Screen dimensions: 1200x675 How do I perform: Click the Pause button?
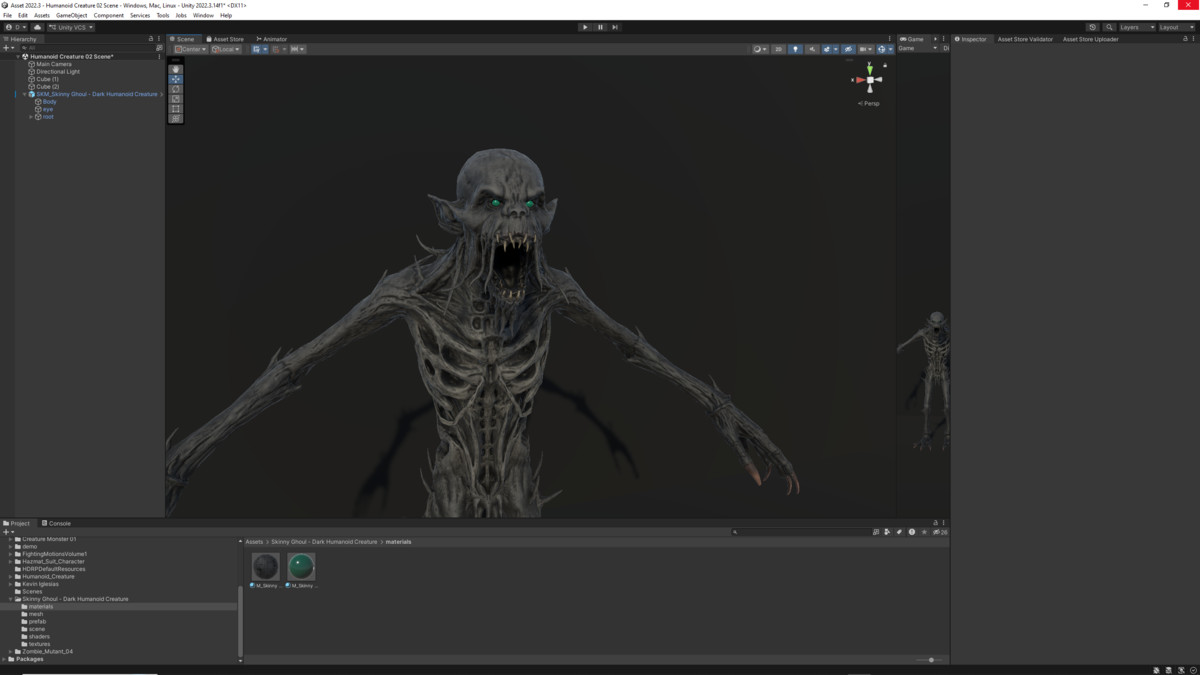pyautogui.click(x=600, y=27)
